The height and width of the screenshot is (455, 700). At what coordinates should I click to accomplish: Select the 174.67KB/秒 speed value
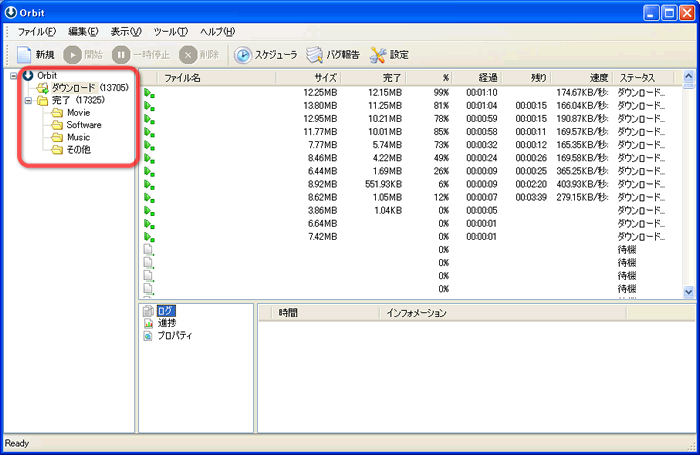[x=582, y=92]
